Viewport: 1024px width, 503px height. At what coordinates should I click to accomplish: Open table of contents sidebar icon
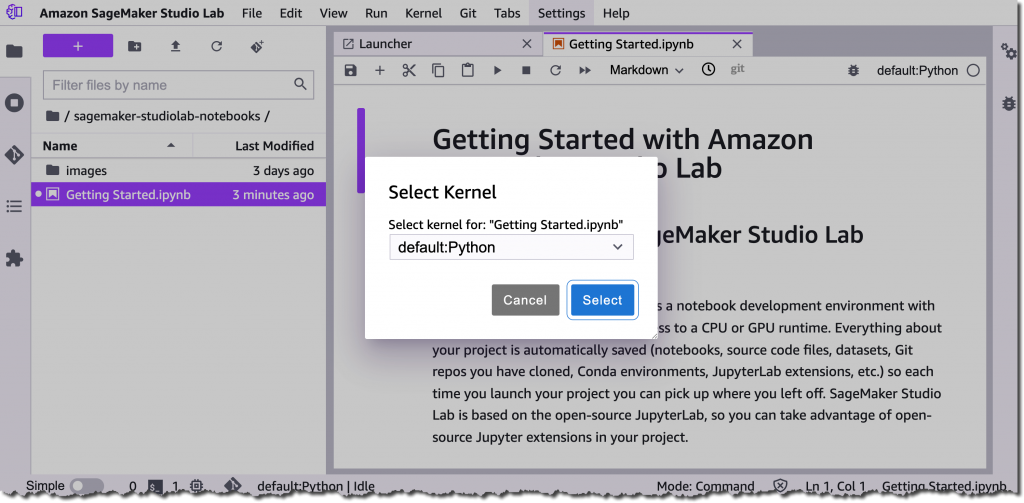tap(14, 206)
